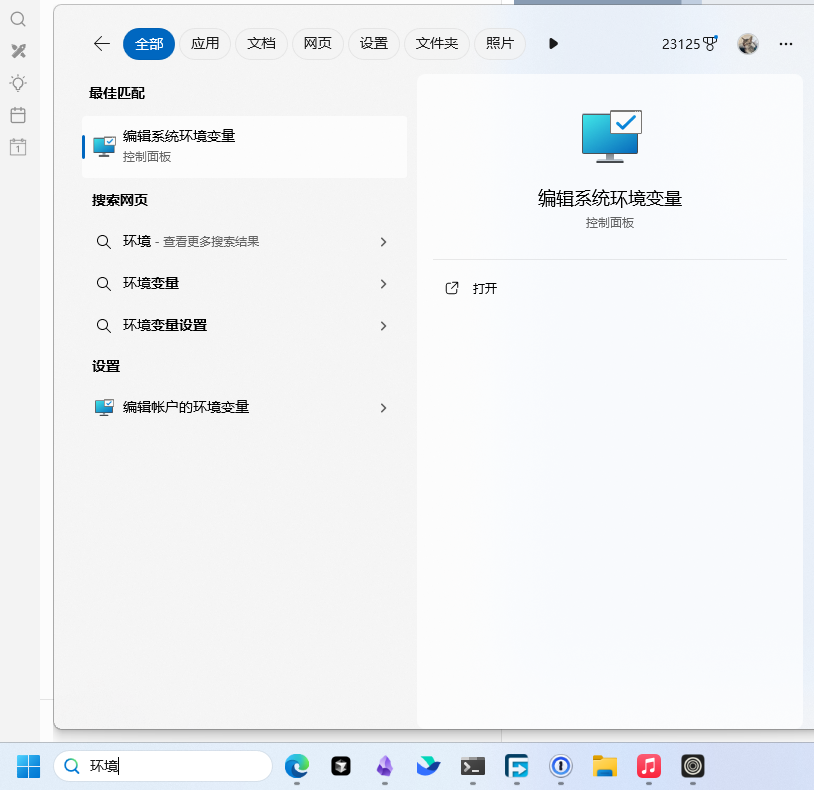Open the 23125 rewards points badge
The height and width of the screenshot is (790, 814).
[689, 44]
